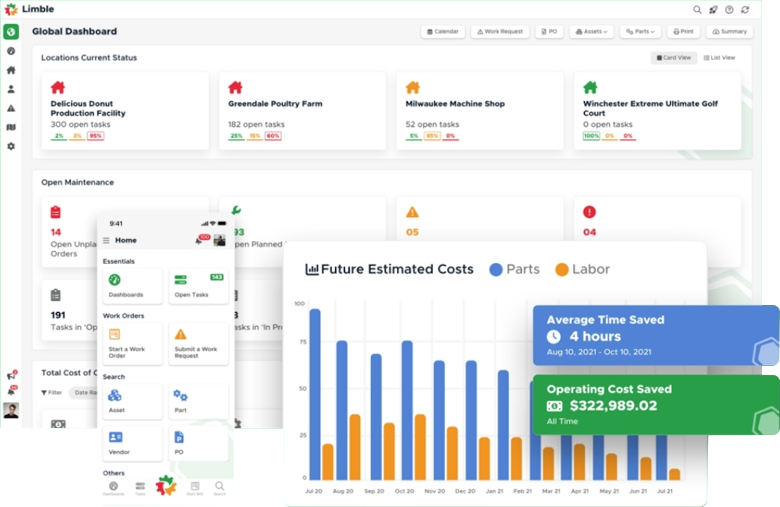The width and height of the screenshot is (780, 507).
Task: Open PO tile in mobile app
Action: coord(198,443)
